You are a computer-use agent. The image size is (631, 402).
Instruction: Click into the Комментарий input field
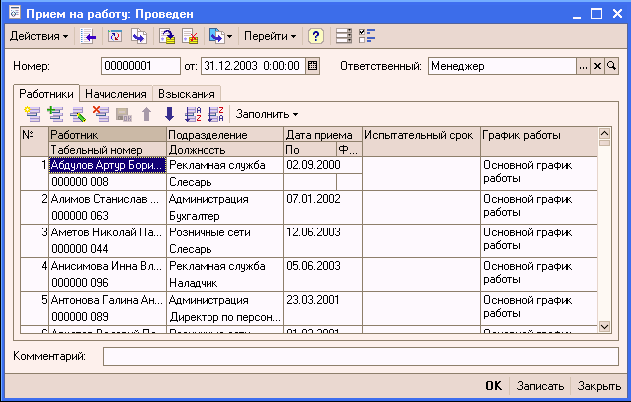(360, 357)
